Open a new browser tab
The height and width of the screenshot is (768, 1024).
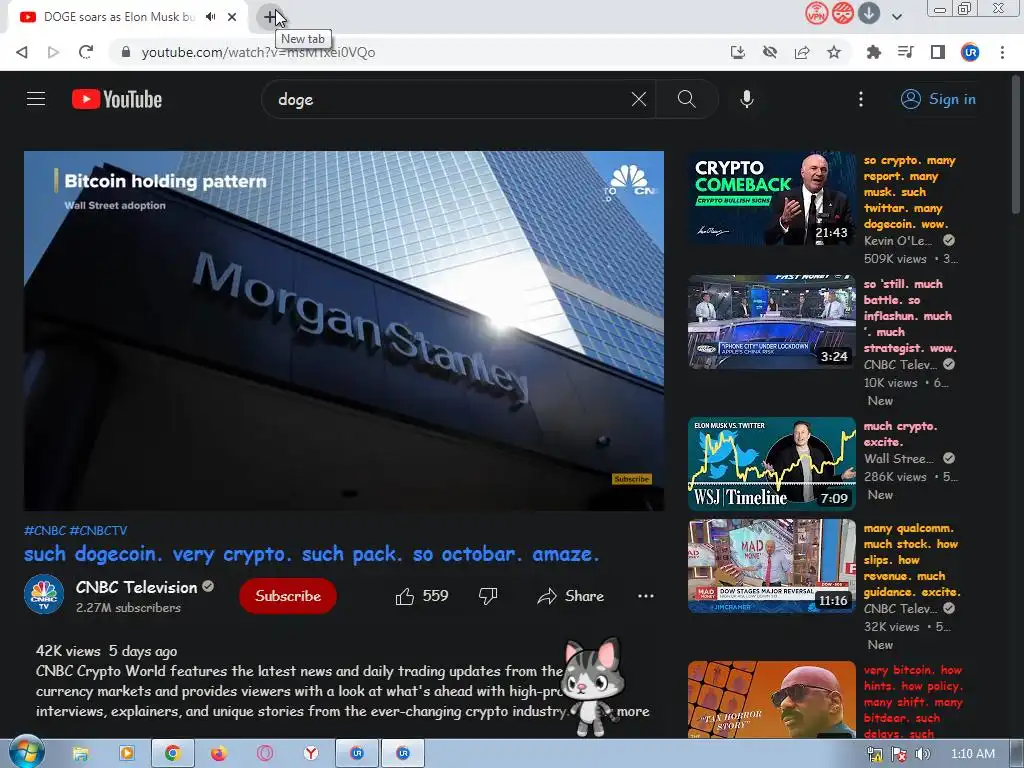point(270,17)
